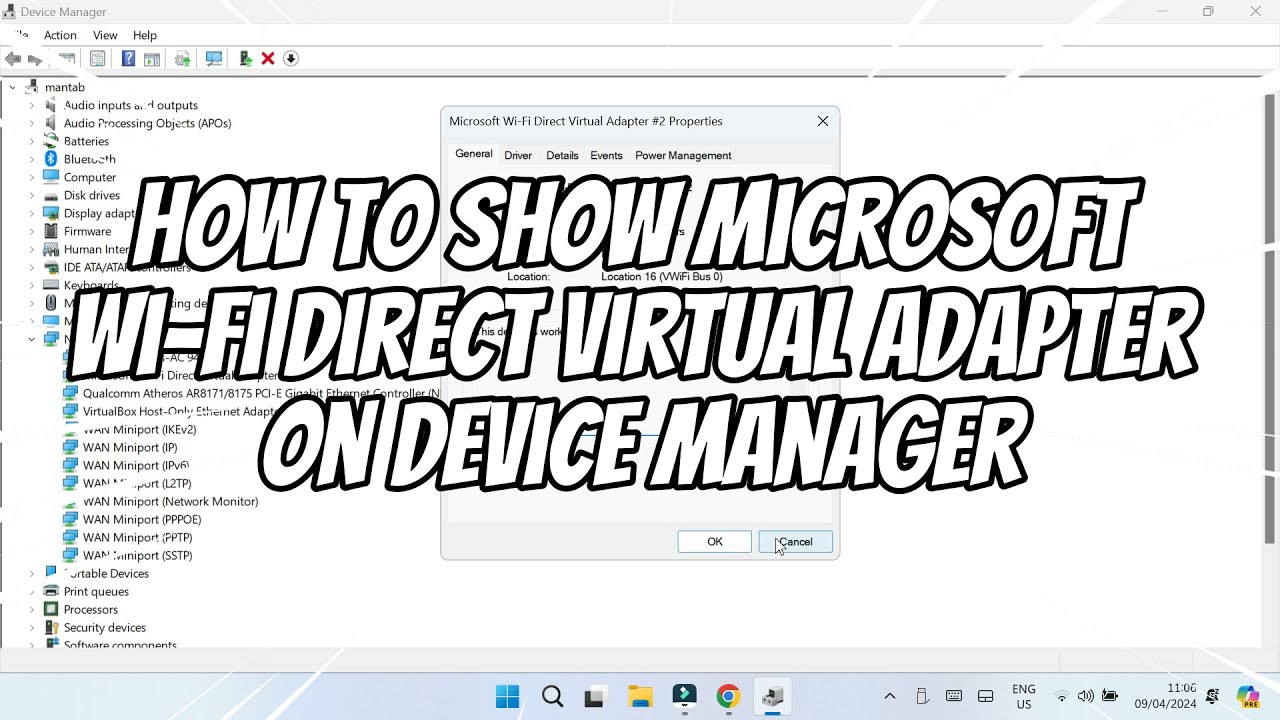Open File Explorer from taskbar
This screenshot has height=720, width=1280.
point(640,697)
